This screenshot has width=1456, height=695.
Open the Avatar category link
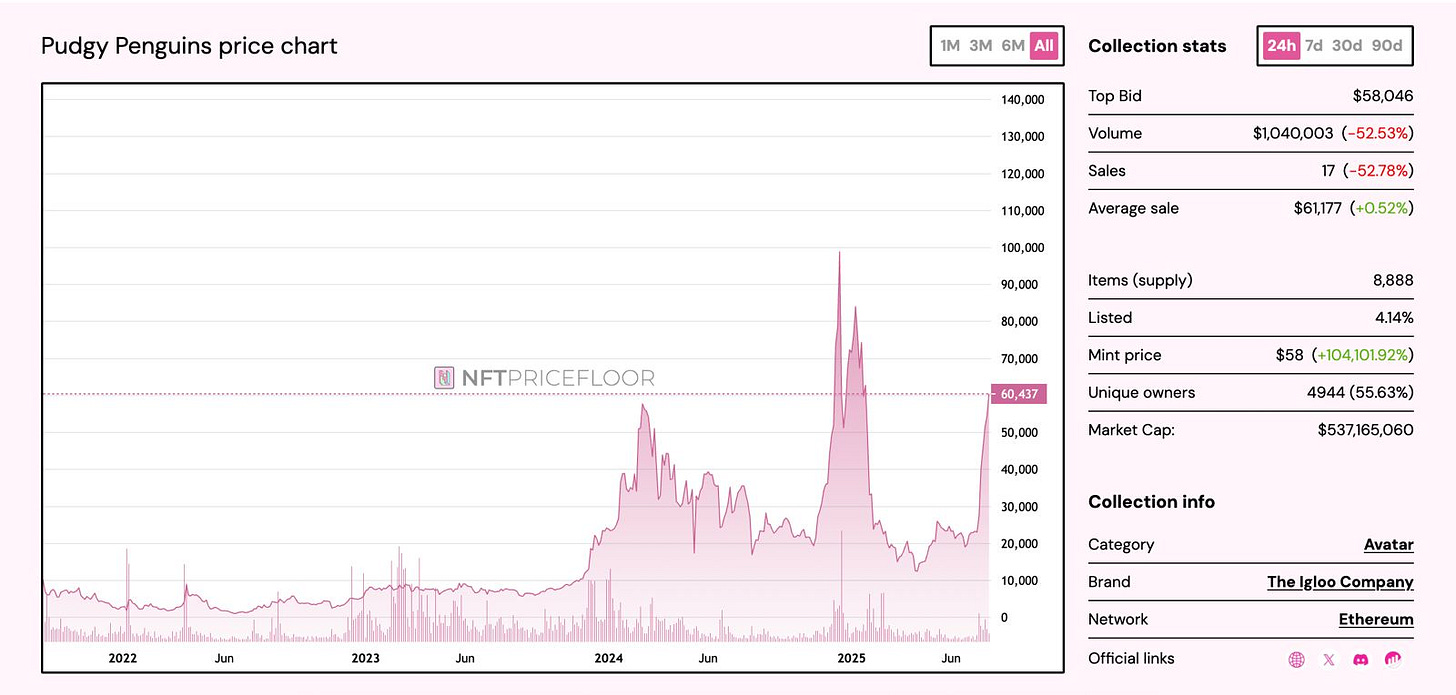point(1389,545)
